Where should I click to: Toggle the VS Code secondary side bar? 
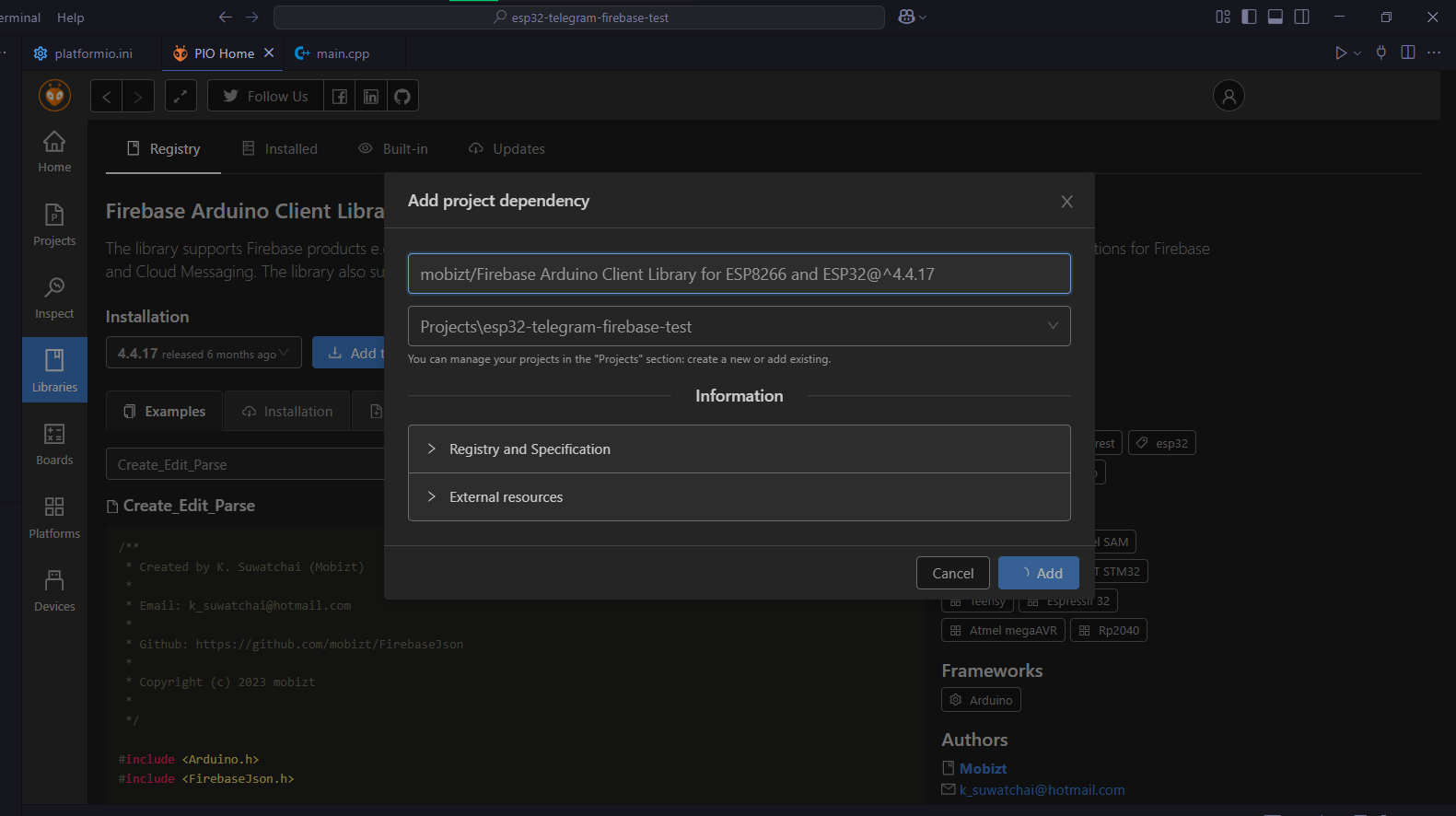1301,17
